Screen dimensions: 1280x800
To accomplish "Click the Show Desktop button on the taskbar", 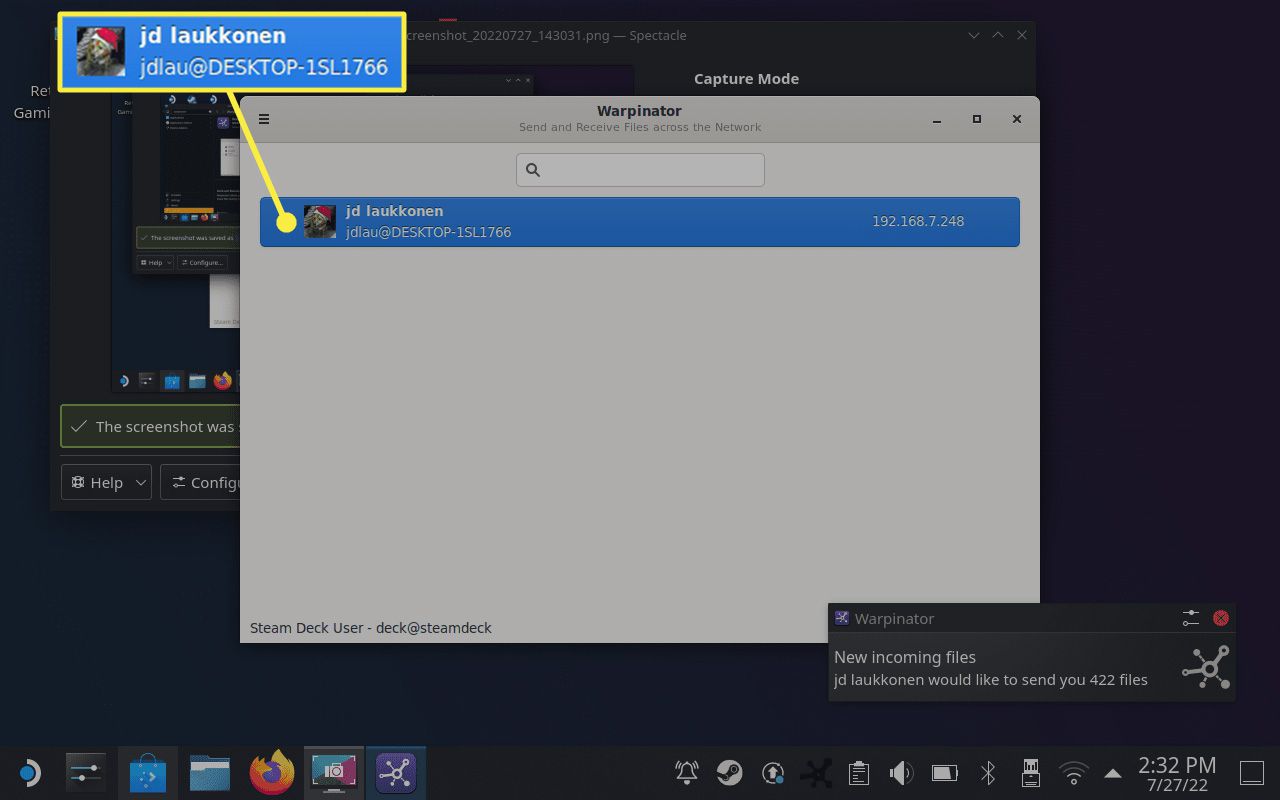I will tap(1252, 772).
